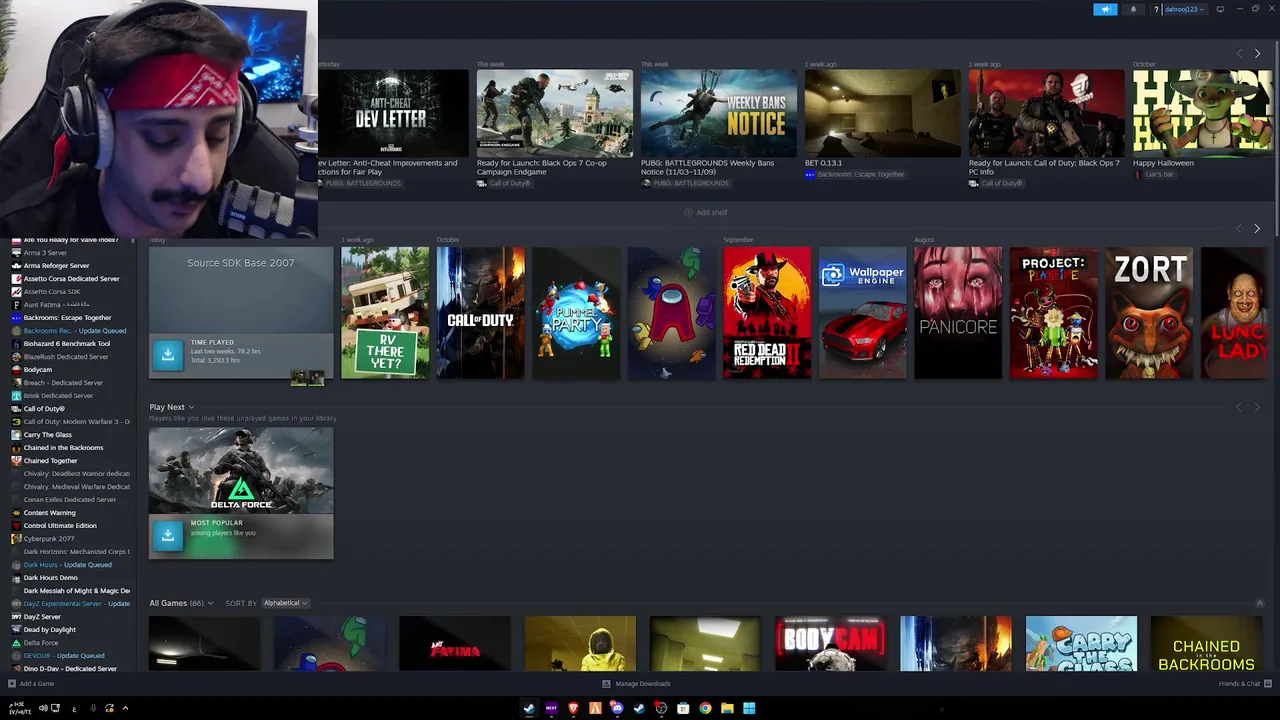
Task: Click the Steam icon in the taskbar
Action: 529,708
